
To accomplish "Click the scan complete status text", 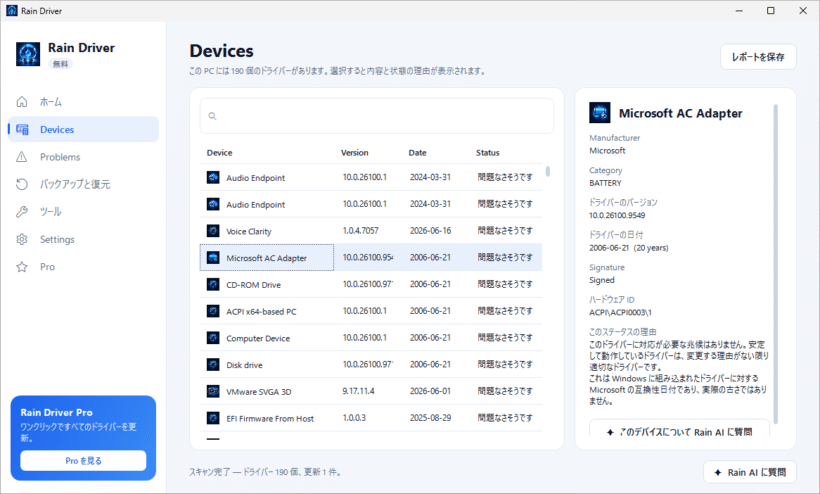I will (266, 472).
